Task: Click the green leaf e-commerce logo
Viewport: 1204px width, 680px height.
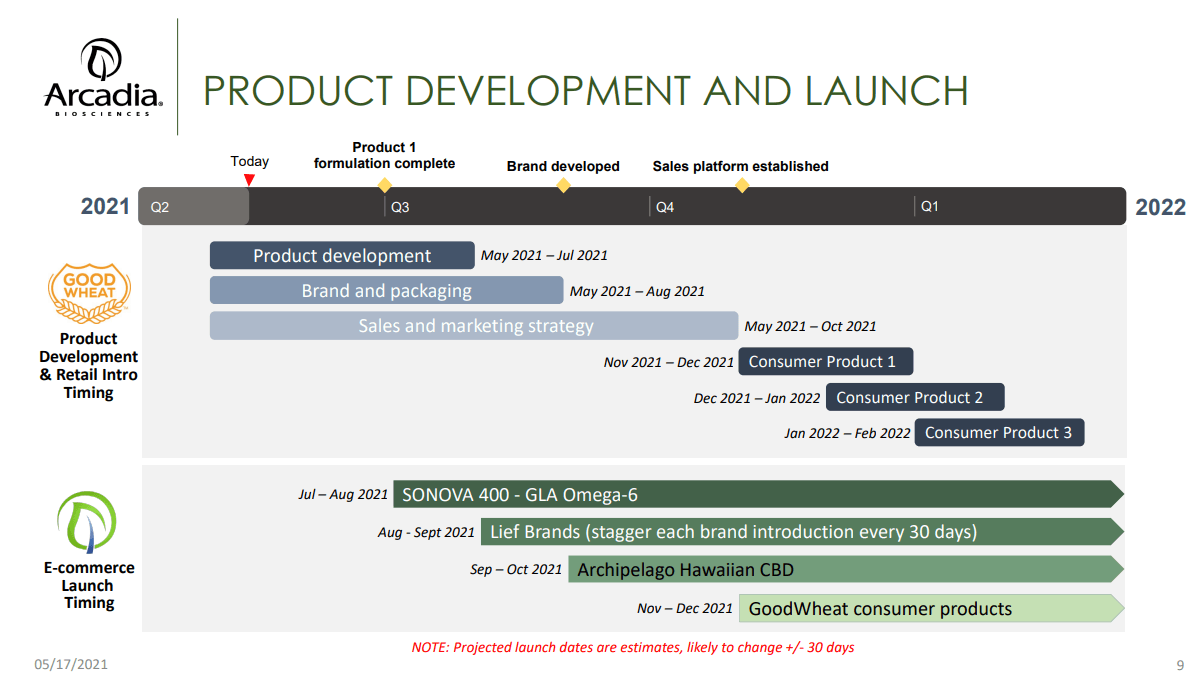Action: (88, 522)
